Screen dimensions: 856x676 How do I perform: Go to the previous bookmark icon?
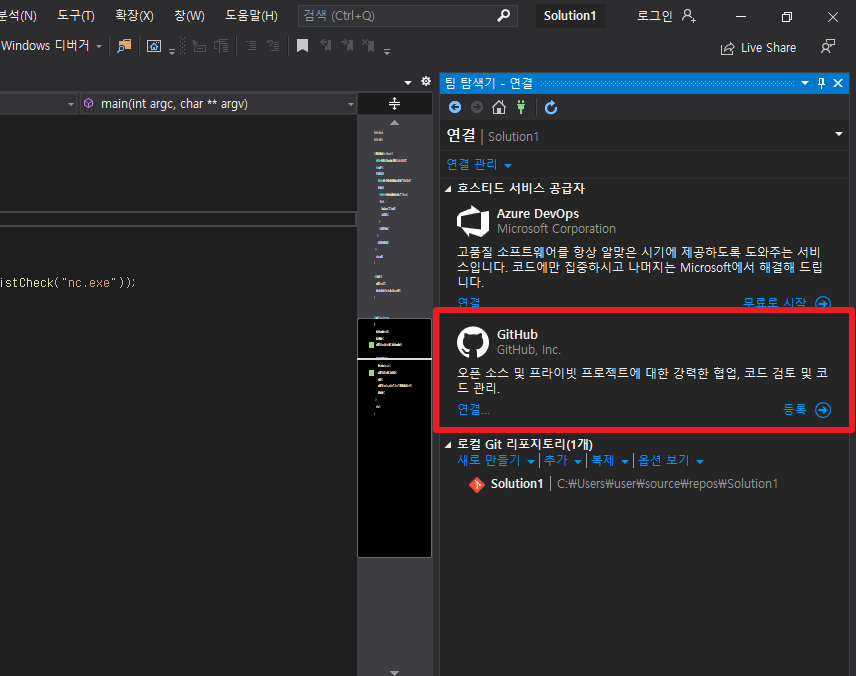326,46
